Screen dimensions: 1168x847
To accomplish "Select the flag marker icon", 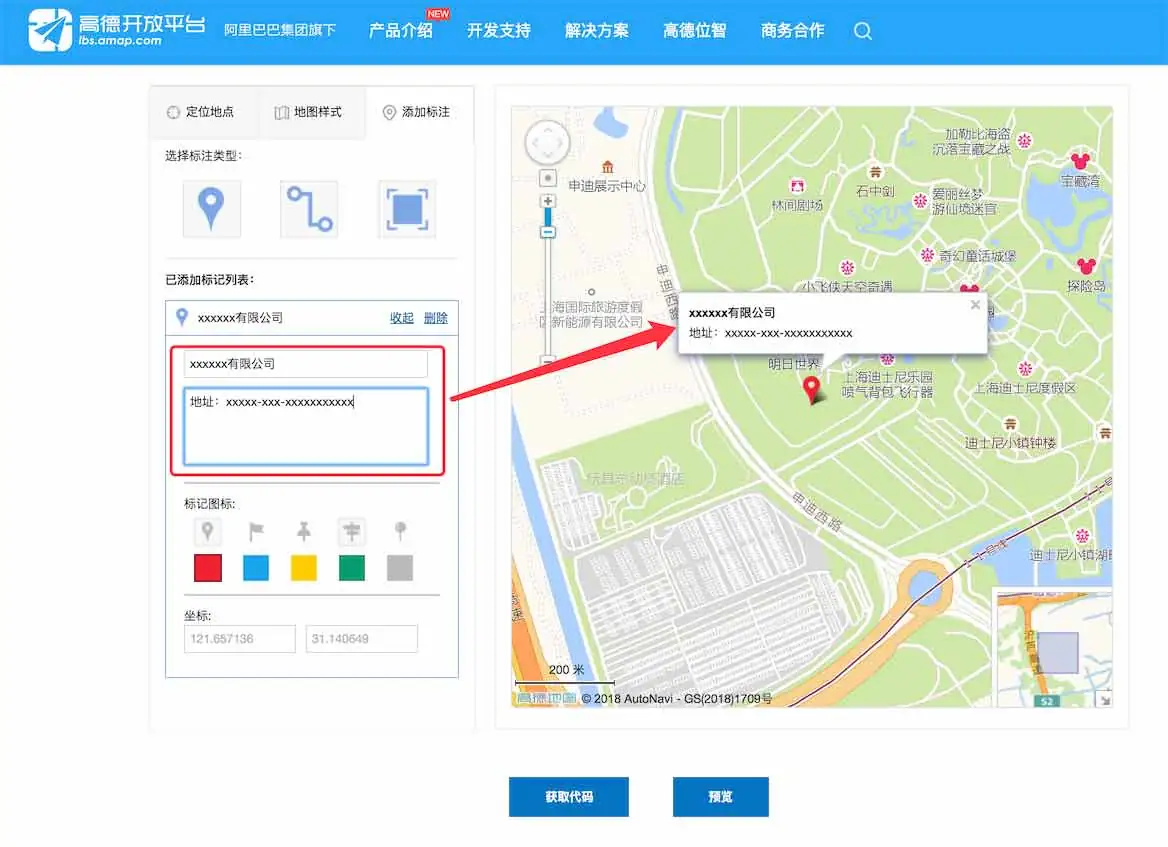I will coord(255,531).
